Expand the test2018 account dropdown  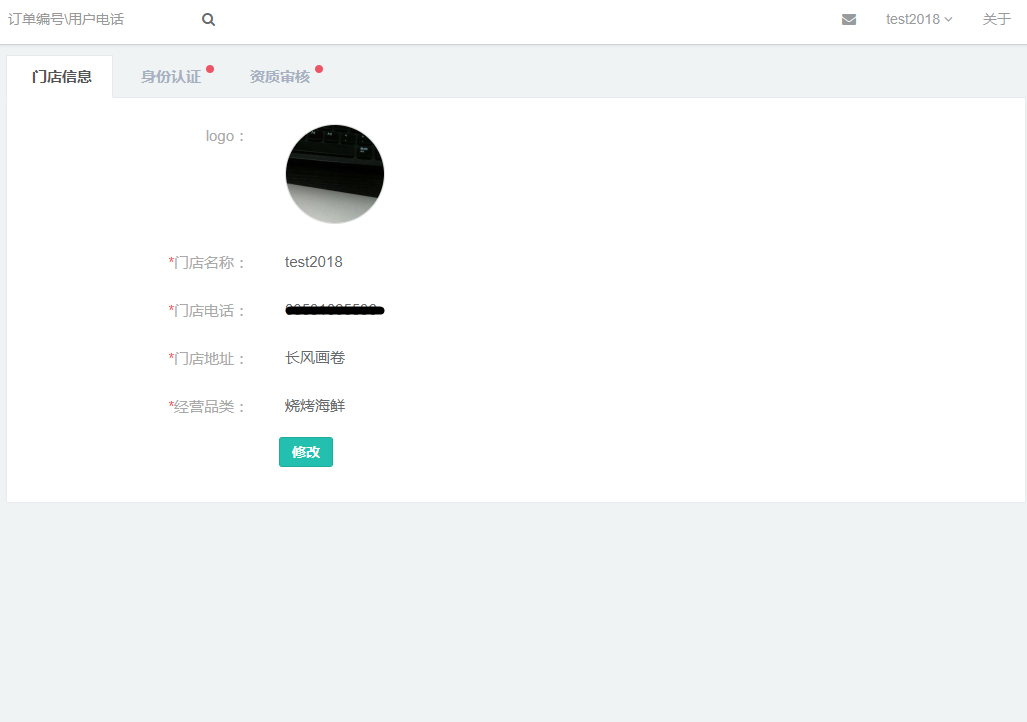coord(919,20)
